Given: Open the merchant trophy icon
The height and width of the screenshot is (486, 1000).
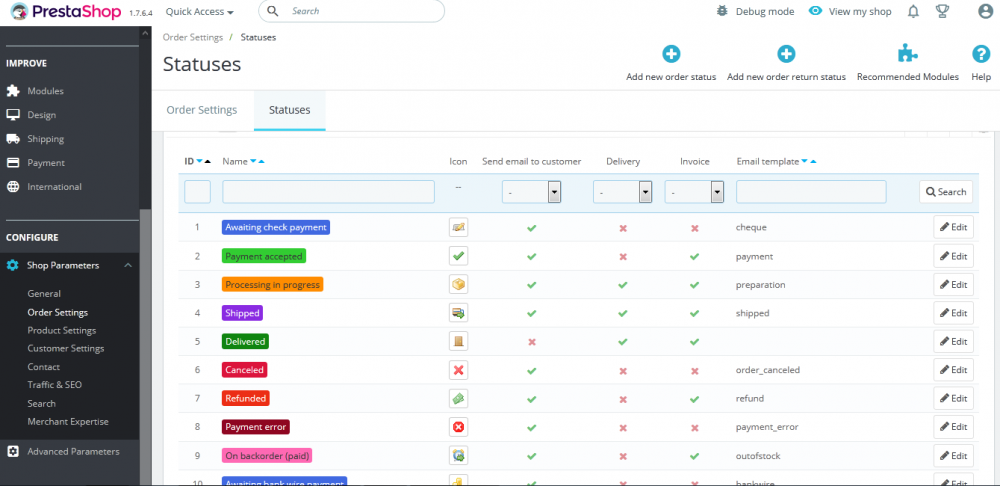Looking at the screenshot, I should coord(942,11).
